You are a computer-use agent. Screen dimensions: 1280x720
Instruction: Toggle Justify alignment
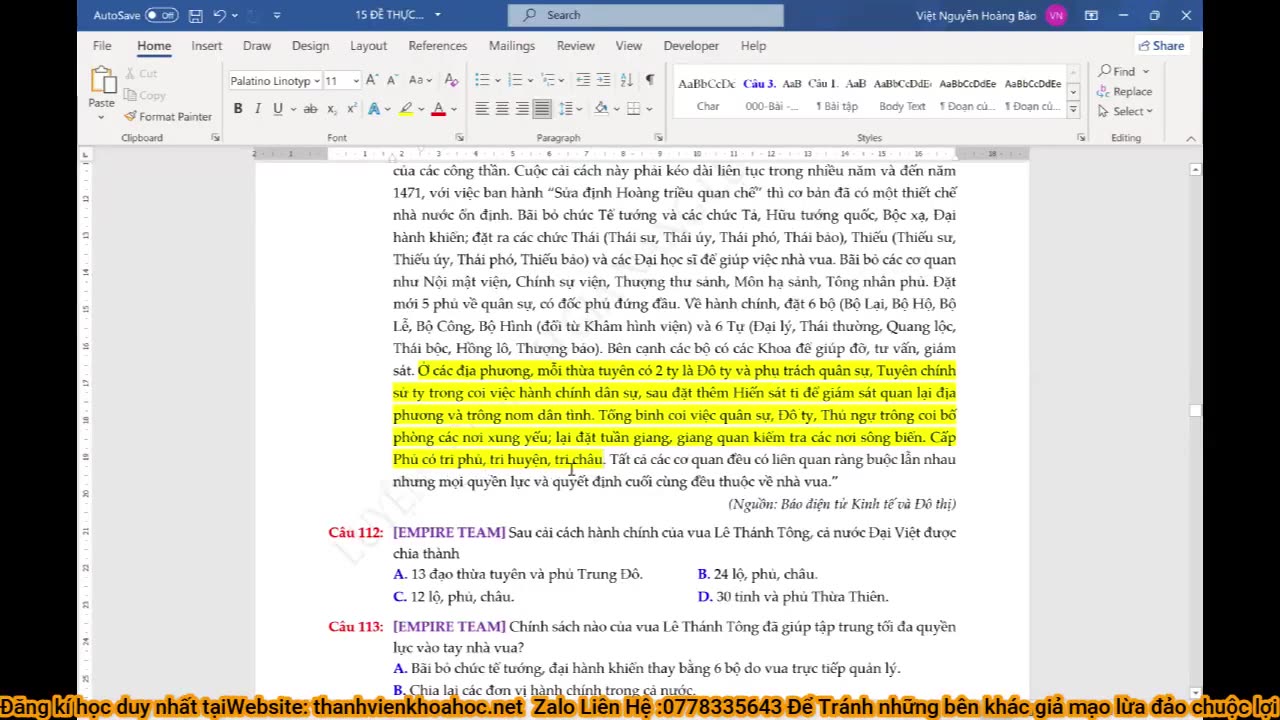tap(542, 109)
